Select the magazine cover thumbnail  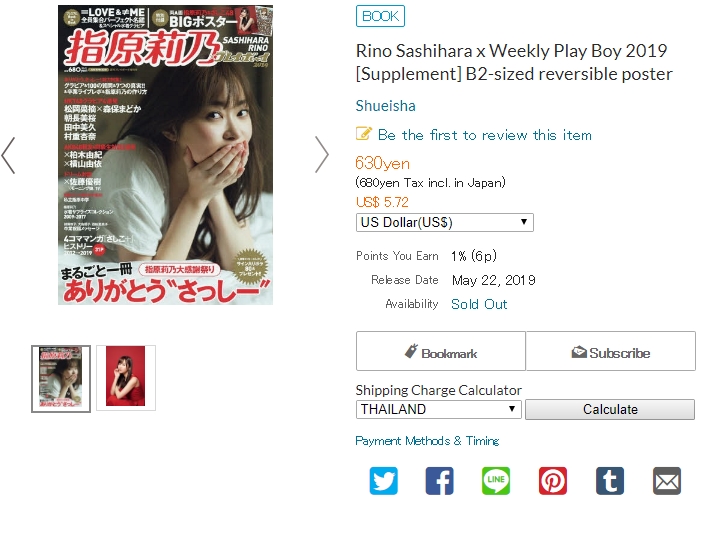tap(61, 379)
